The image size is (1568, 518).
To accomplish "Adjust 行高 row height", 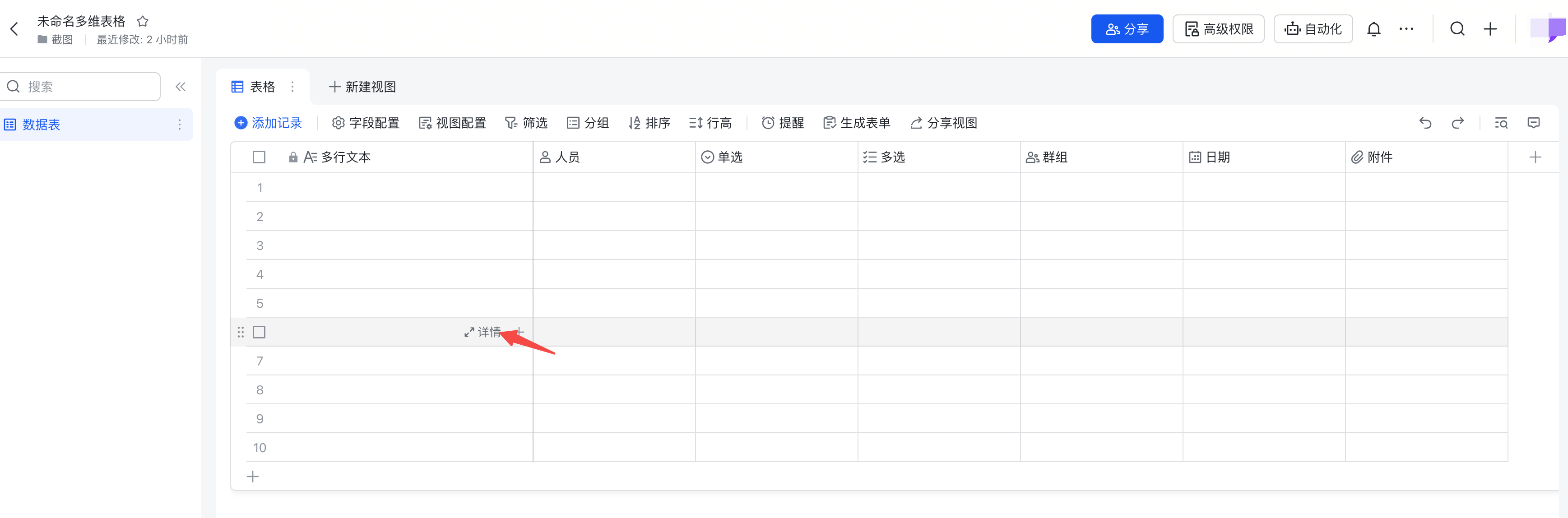I will [x=710, y=122].
